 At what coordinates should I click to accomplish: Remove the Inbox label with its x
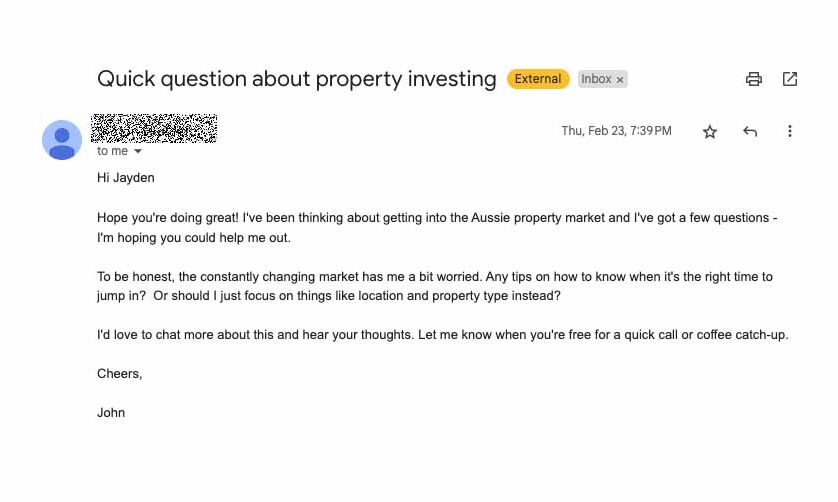(620, 80)
